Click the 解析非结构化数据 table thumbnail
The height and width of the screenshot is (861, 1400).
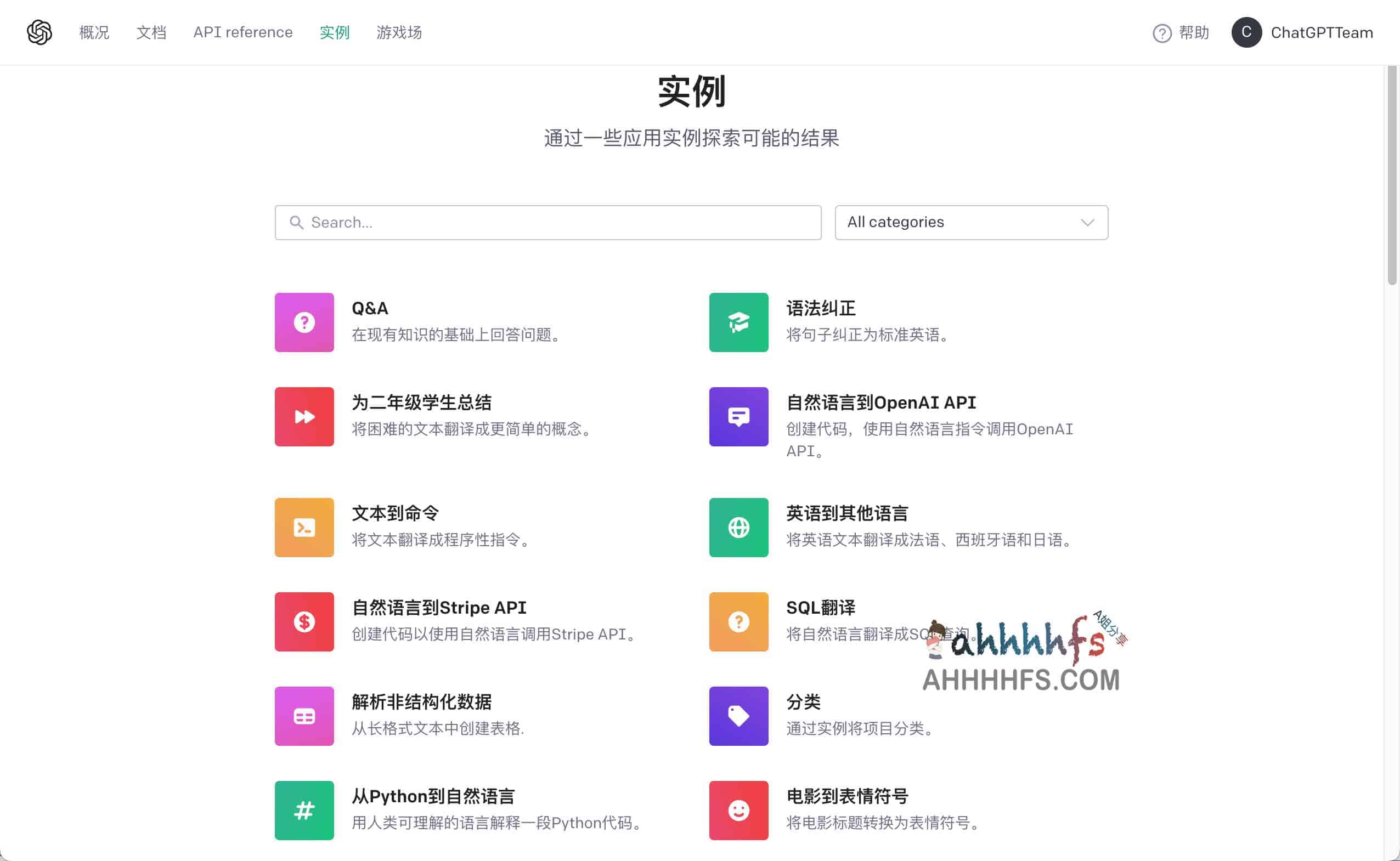(x=303, y=716)
